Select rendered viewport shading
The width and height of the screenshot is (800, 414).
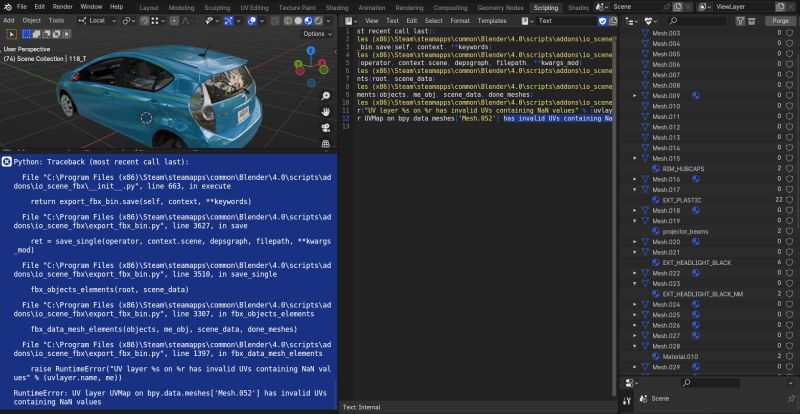pos(318,20)
